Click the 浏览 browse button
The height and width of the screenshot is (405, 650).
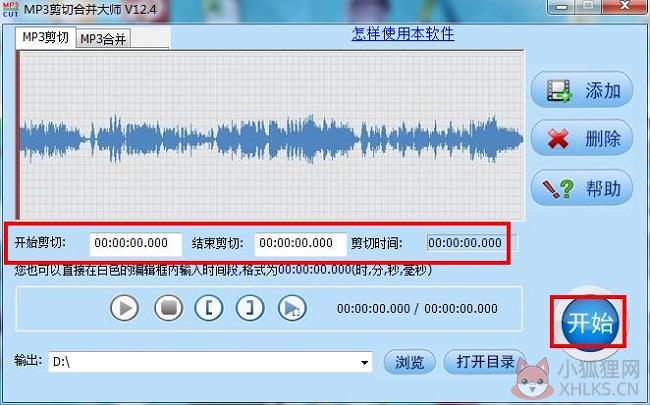click(x=410, y=362)
